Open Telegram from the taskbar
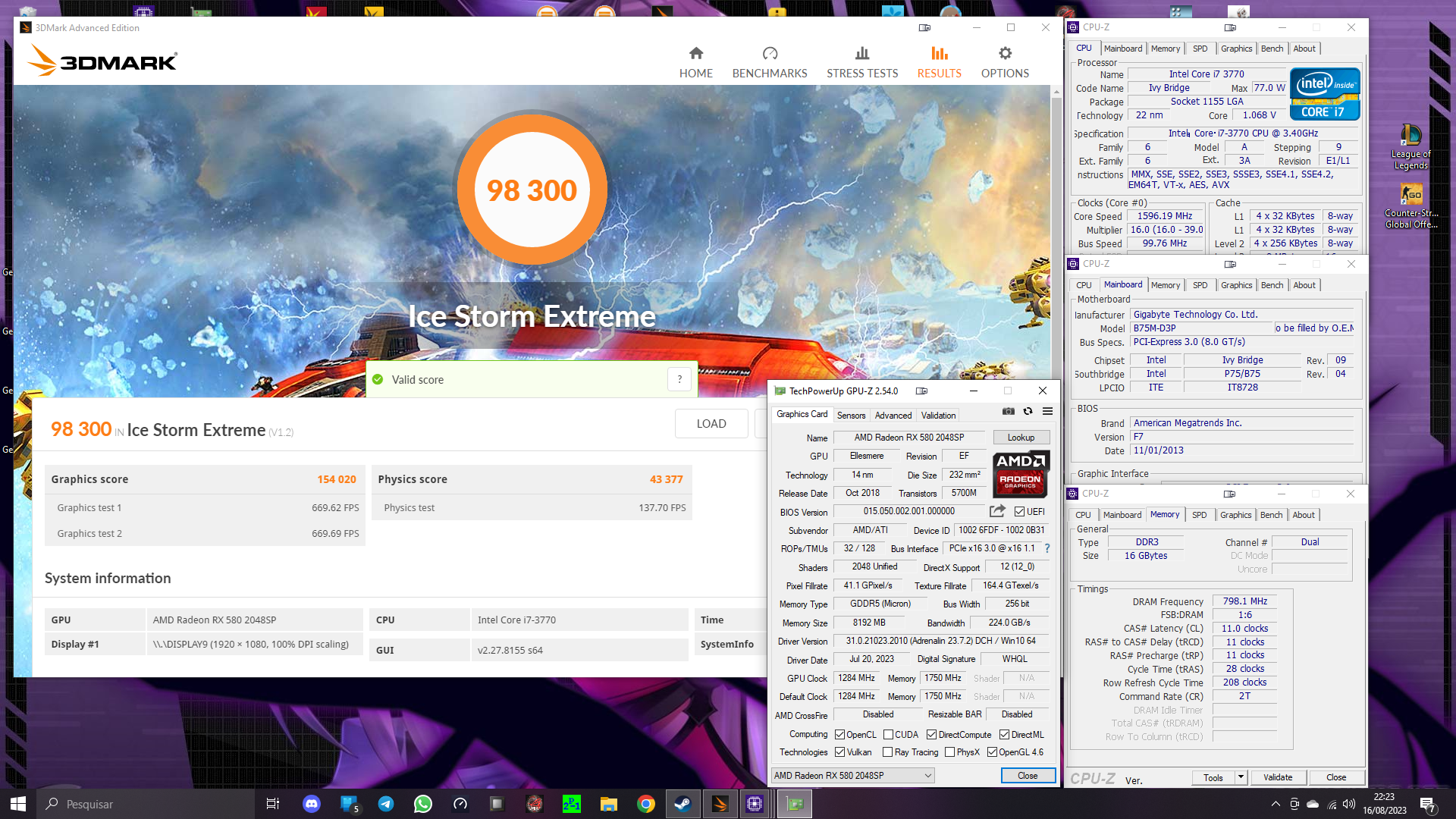The height and width of the screenshot is (819, 1456). (x=385, y=804)
